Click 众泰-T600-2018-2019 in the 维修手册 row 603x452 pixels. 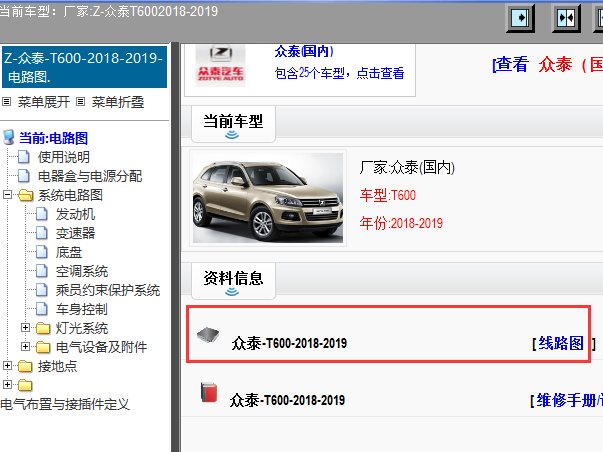click(x=287, y=400)
